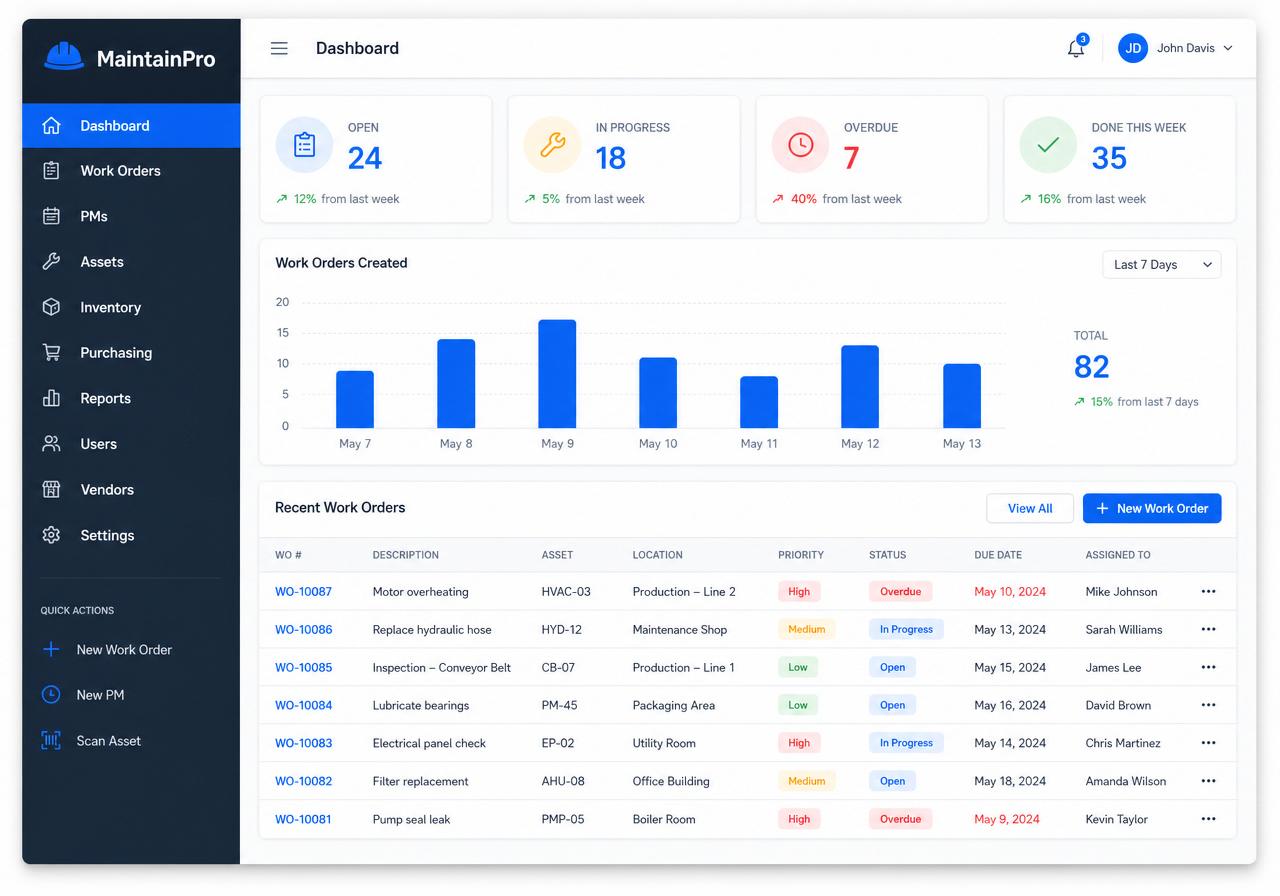Click the Done This Week checkmark icon

[1048, 145]
